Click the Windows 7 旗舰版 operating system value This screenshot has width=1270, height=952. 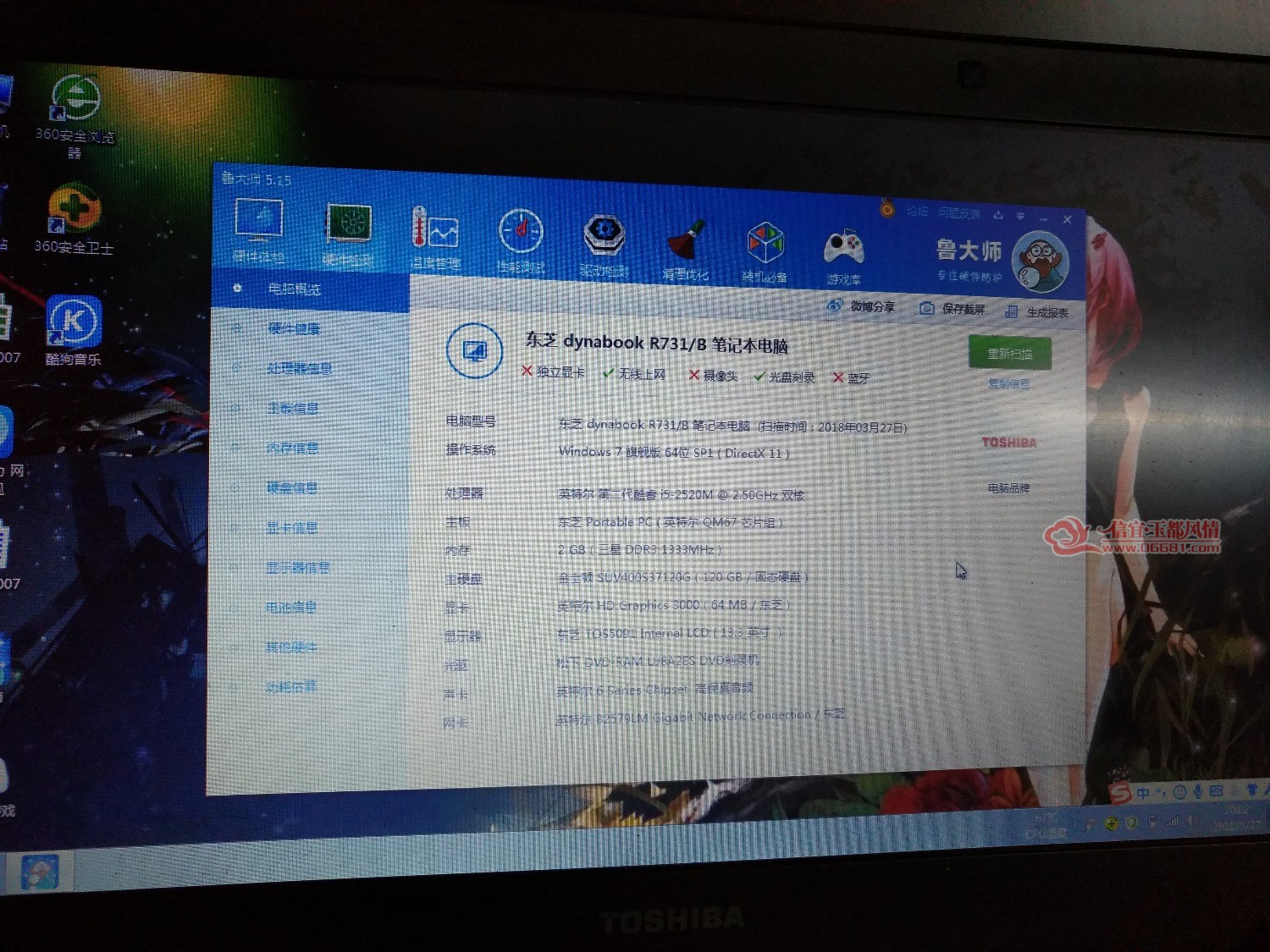point(674,453)
